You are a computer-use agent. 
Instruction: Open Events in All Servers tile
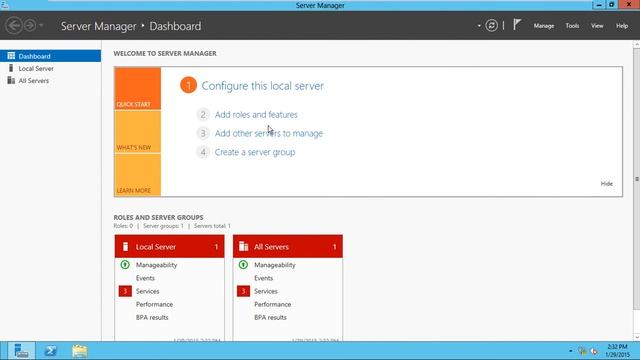point(264,278)
